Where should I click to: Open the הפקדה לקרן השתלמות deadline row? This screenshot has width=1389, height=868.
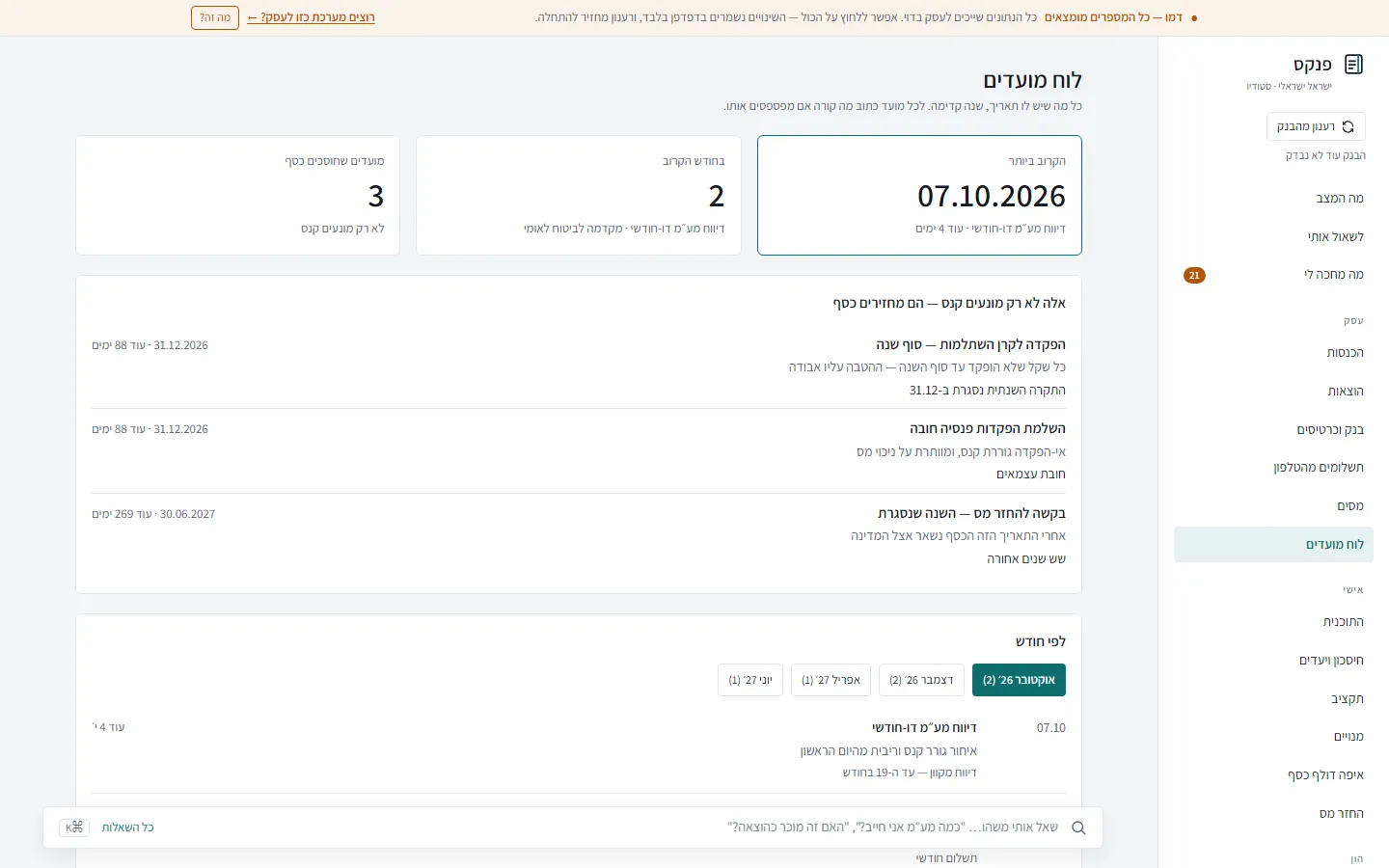[579, 366]
